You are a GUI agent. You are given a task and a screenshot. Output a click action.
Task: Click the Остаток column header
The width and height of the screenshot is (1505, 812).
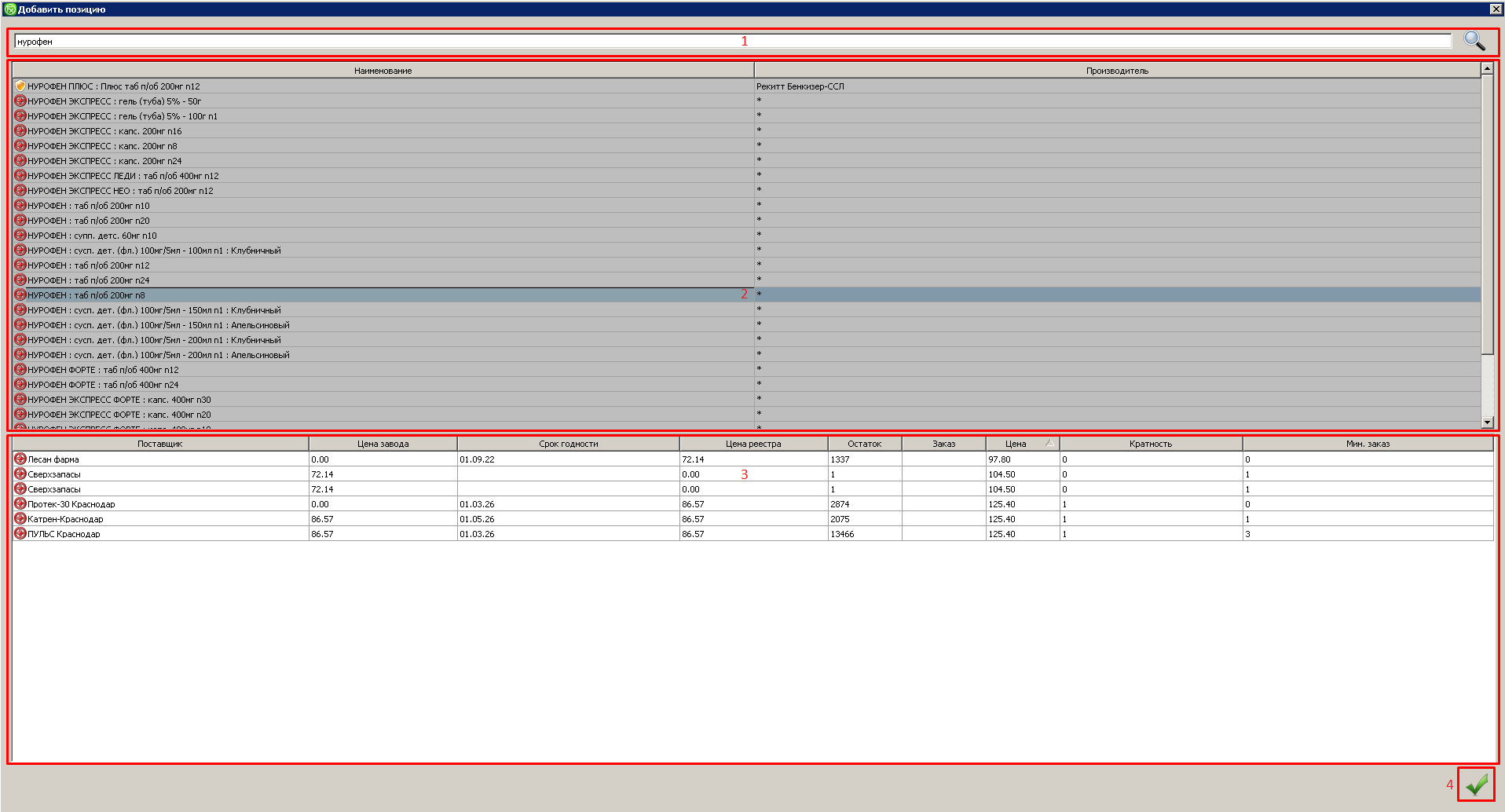[x=864, y=444]
